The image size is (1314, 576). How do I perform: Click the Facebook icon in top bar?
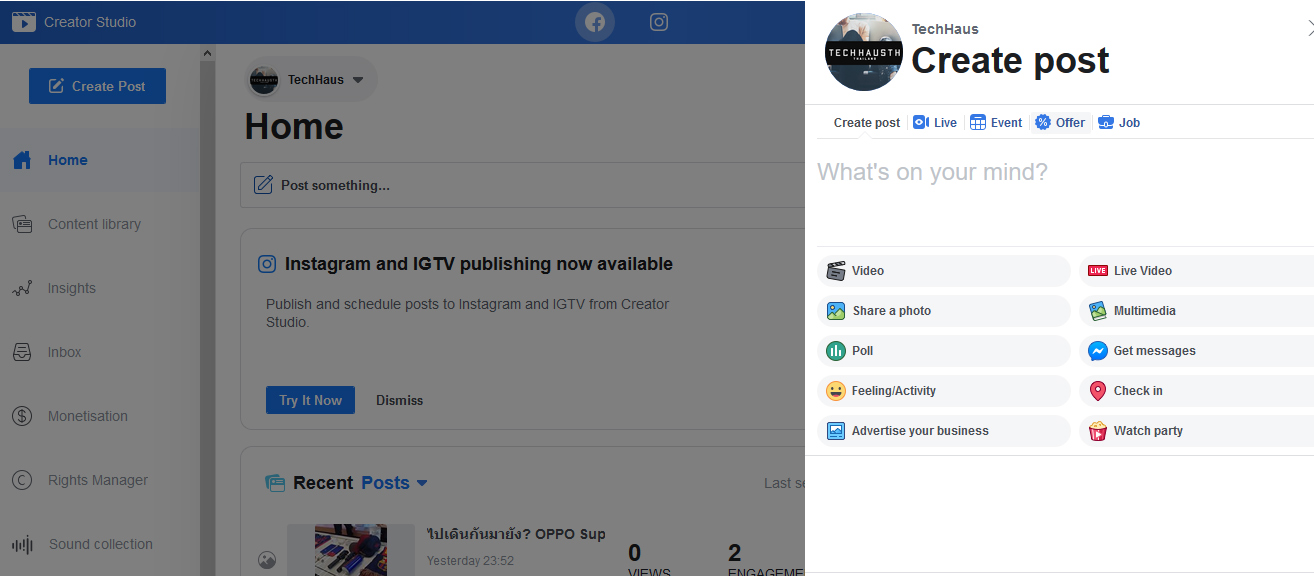coord(595,22)
